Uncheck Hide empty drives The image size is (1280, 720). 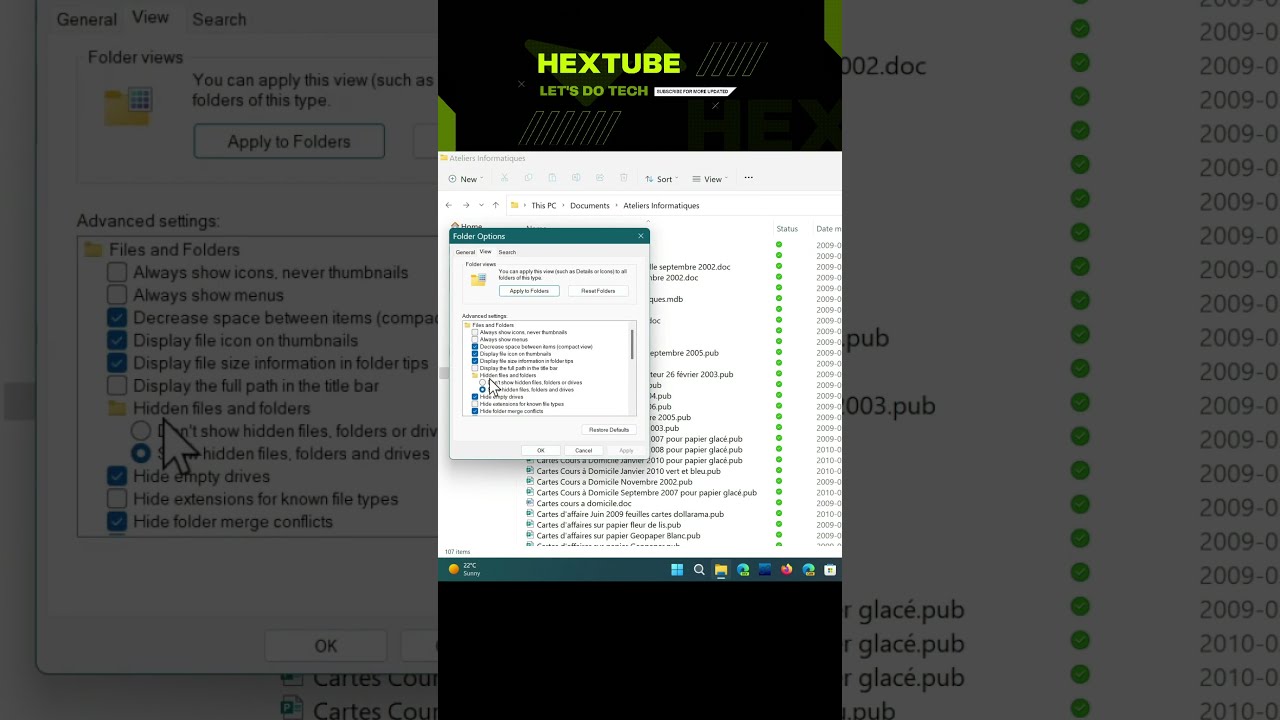(475, 397)
